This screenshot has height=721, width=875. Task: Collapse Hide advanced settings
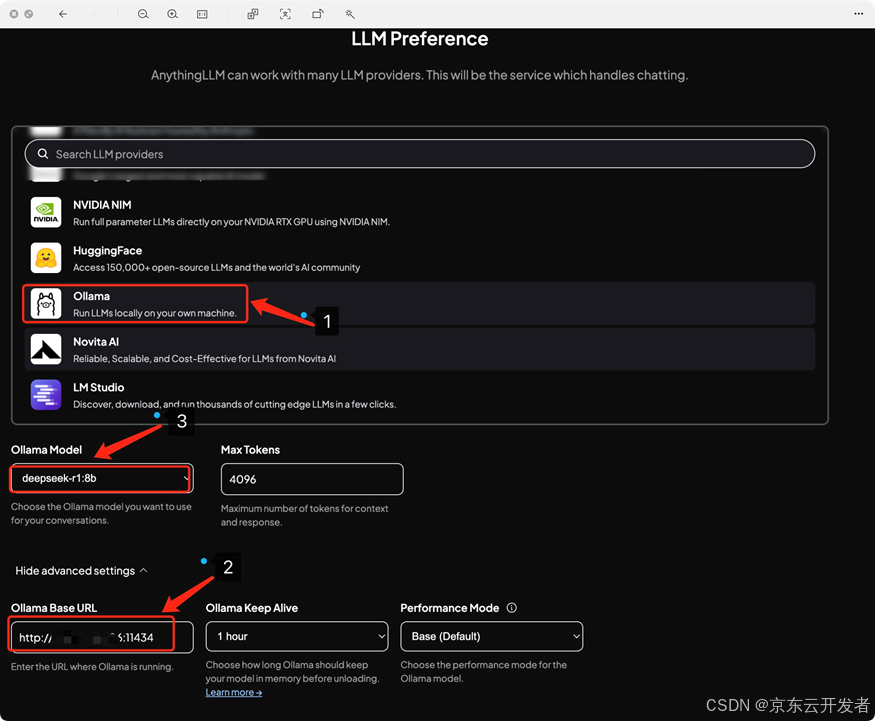81,570
